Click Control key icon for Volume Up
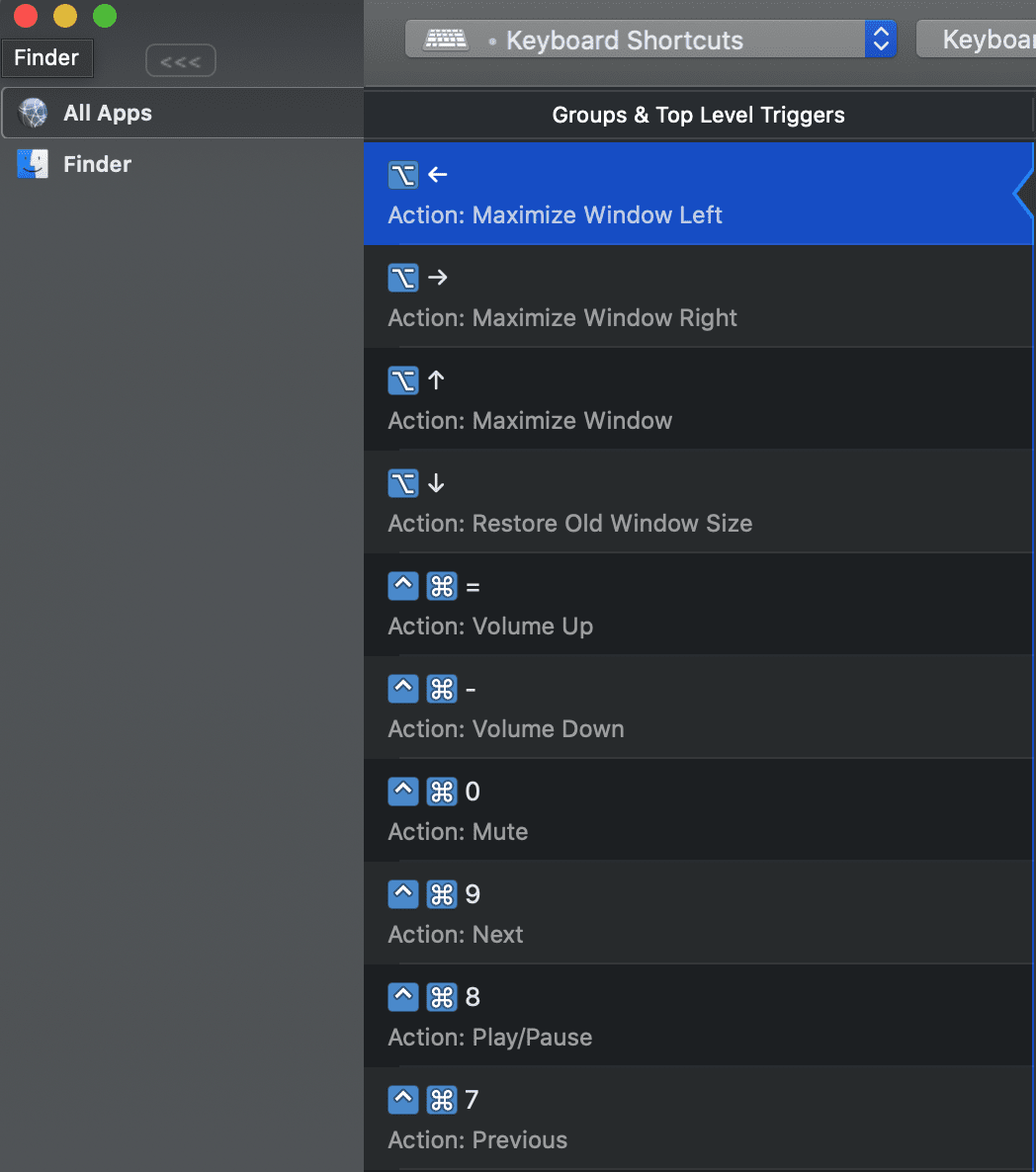Image resolution: width=1036 pixels, height=1172 pixels. tap(403, 587)
